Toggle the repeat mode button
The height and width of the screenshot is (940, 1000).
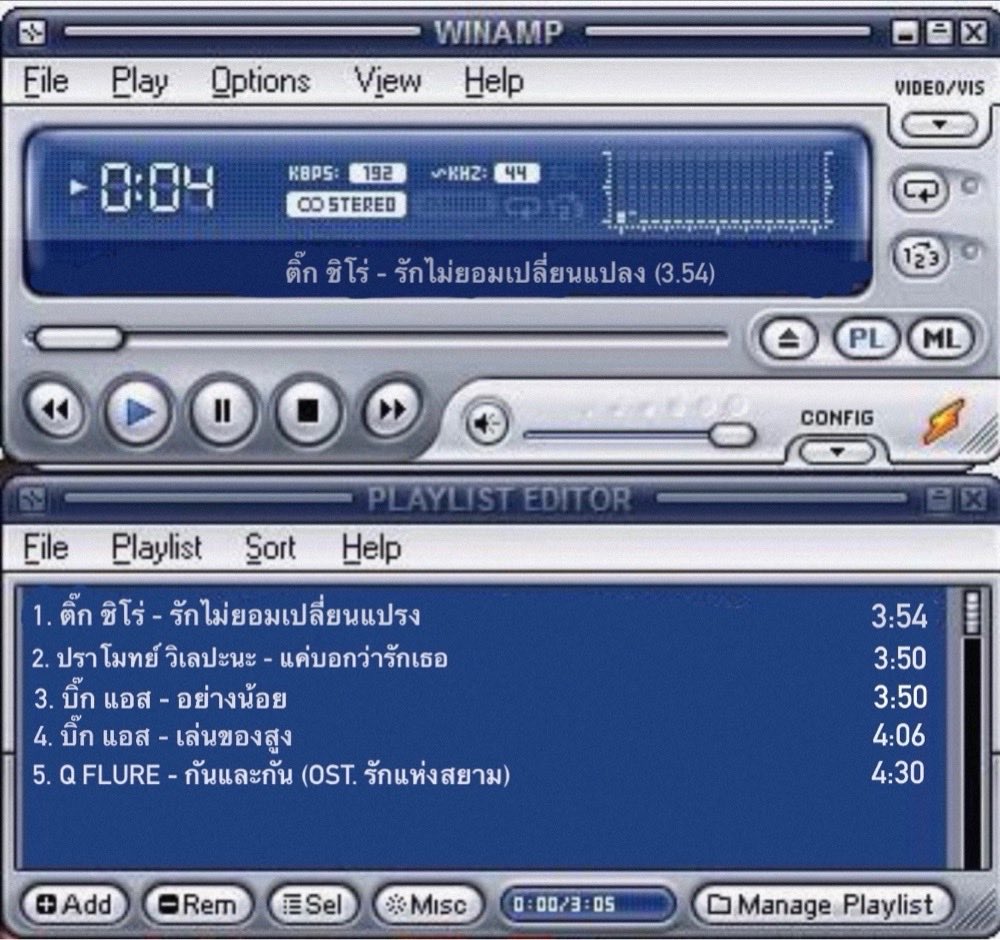[921, 189]
